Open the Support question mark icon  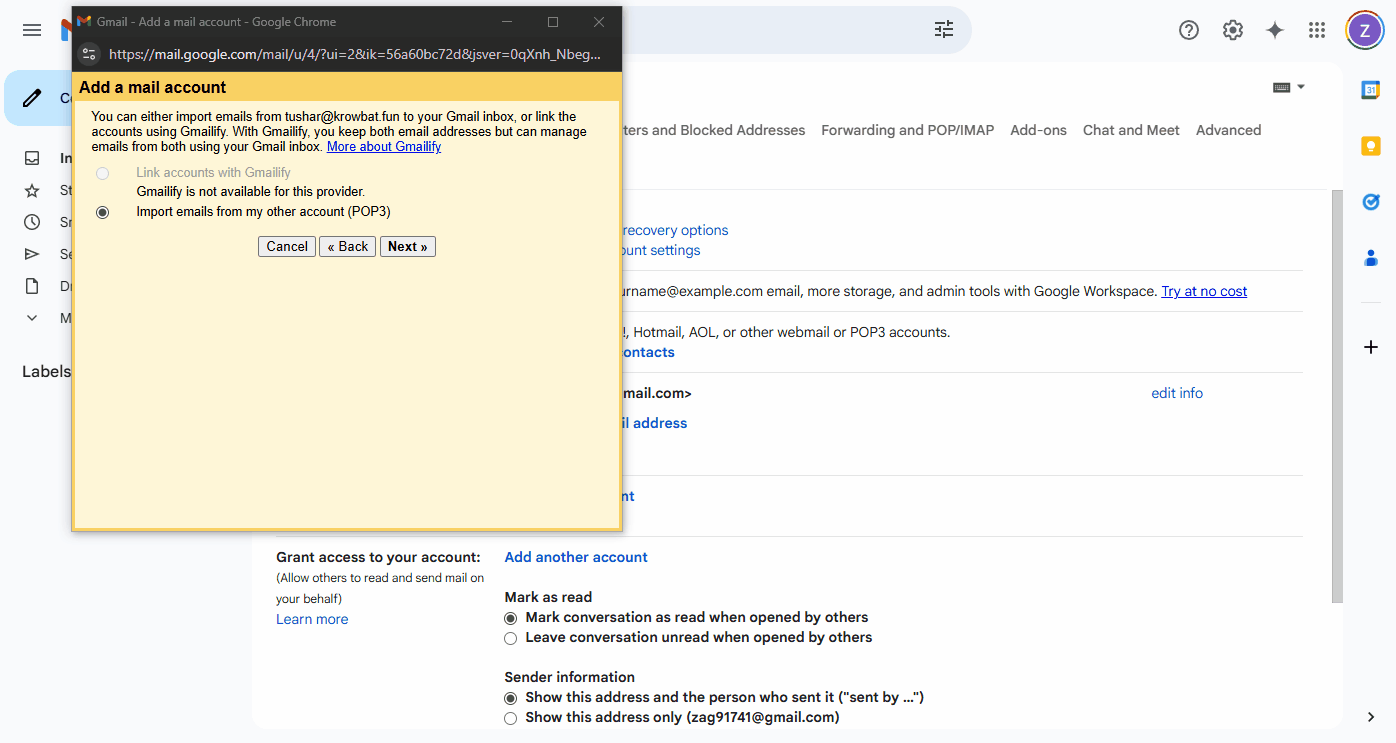1189,30
